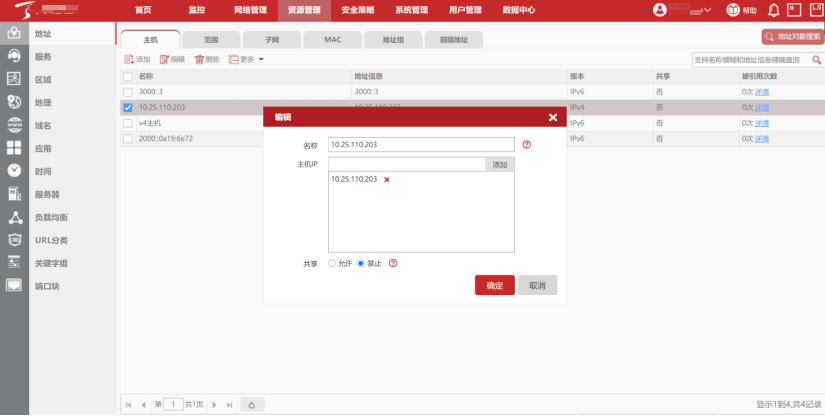Open the 数据中心 menu

(x=519, y=10)
